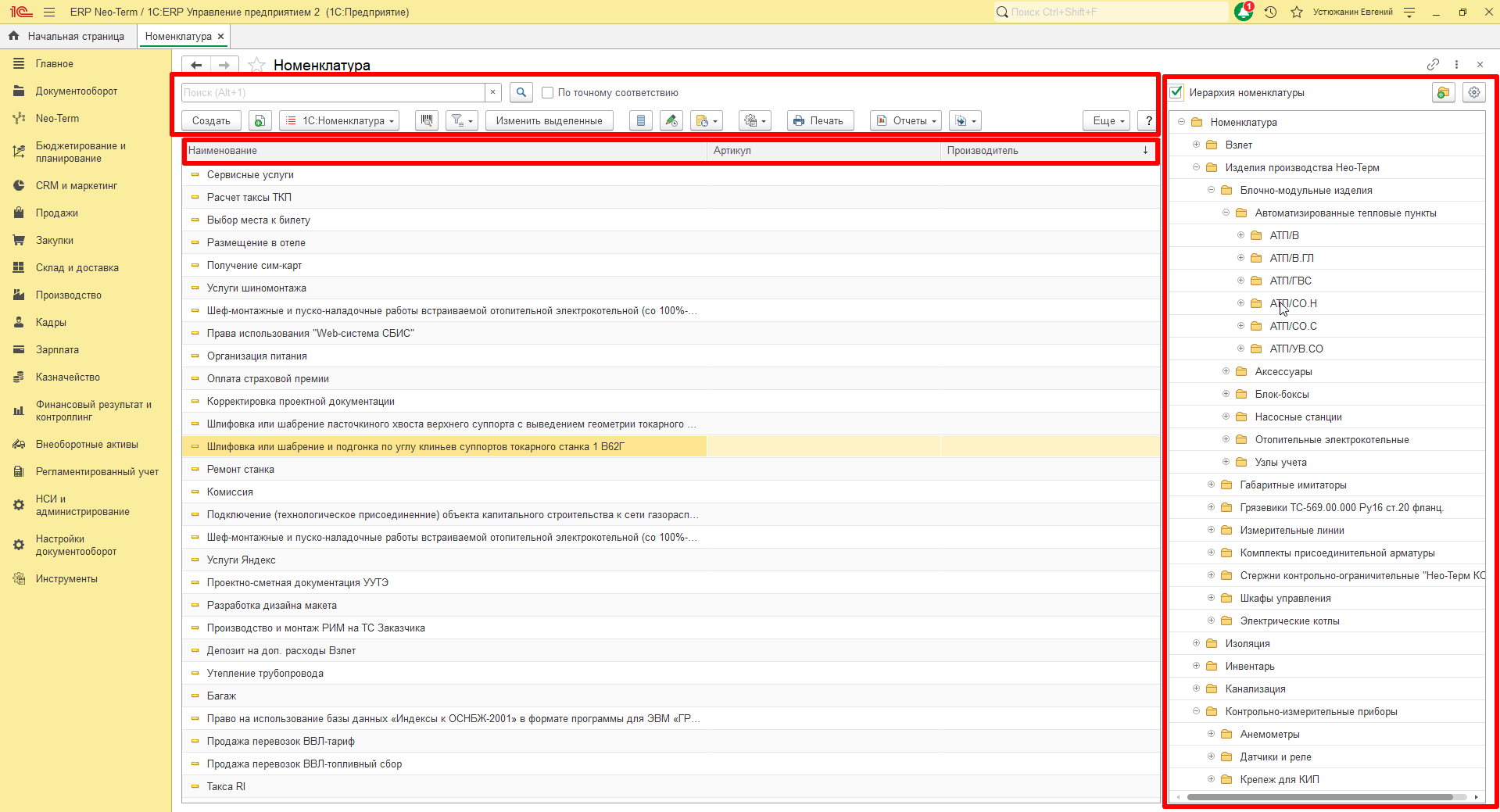Expand the Изоляция tree node
The height and width of the screenshot is (812, 1500).
click(x=1196, y=643)
